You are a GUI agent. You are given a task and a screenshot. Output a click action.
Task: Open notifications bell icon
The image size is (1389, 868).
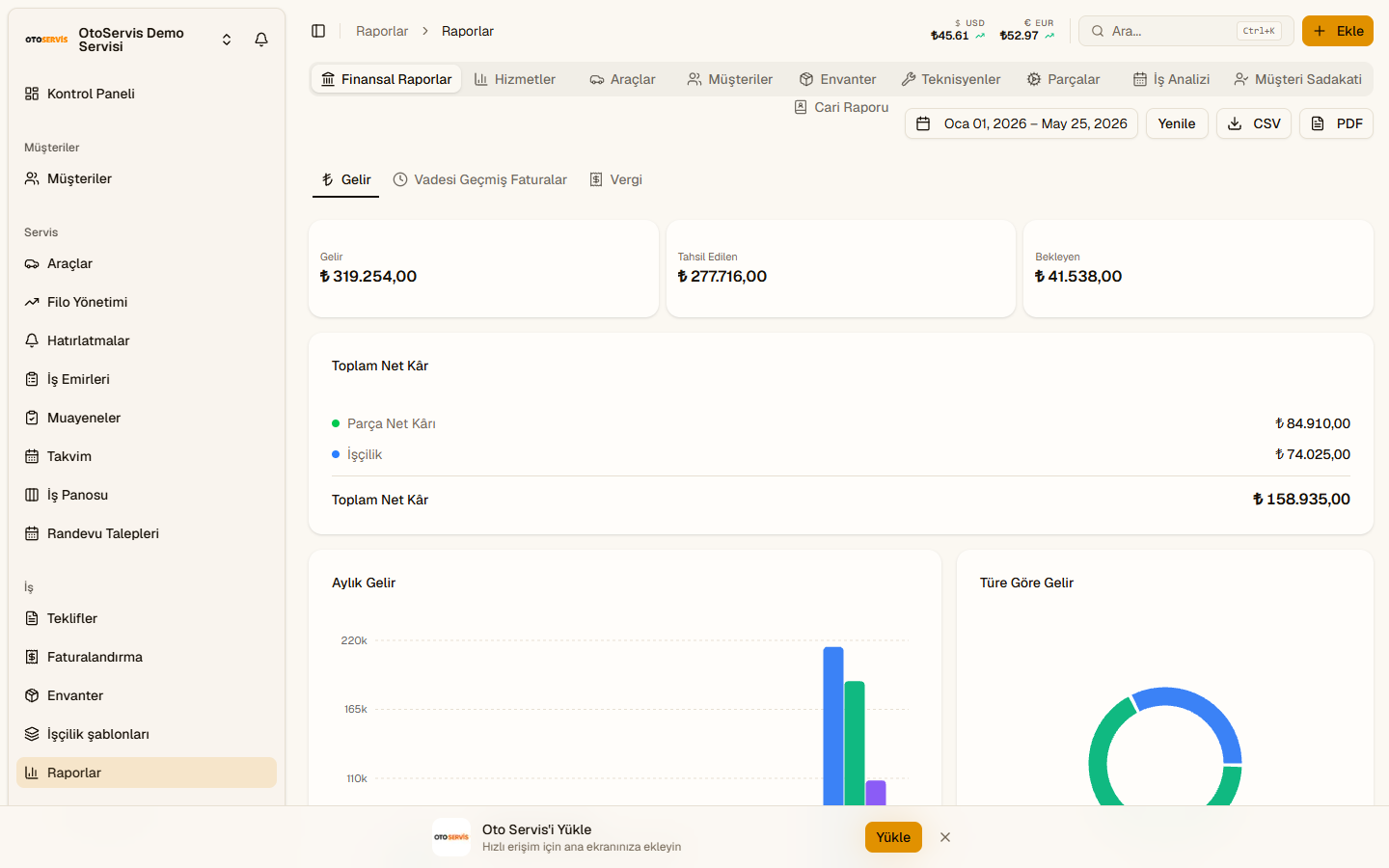[x=261, y=40]
